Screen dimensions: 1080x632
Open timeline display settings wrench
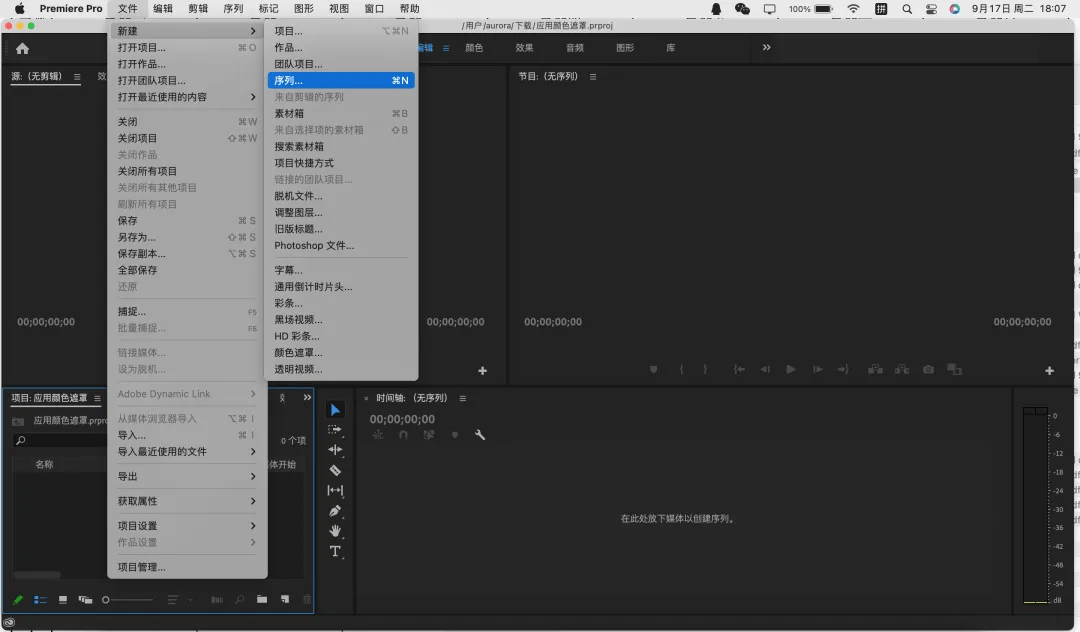tap(480, 435)
